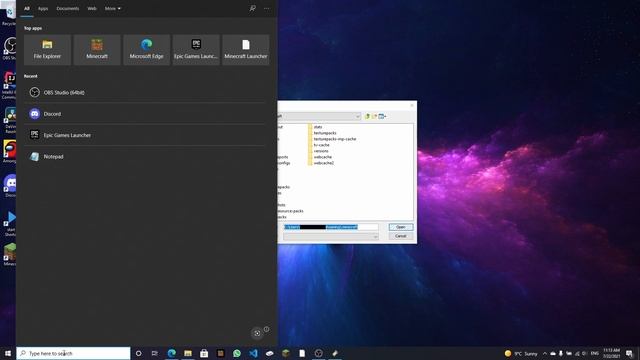Click the screenshot search icon in search panel
This screenshot has height=360, width=640.
(257, 333)
